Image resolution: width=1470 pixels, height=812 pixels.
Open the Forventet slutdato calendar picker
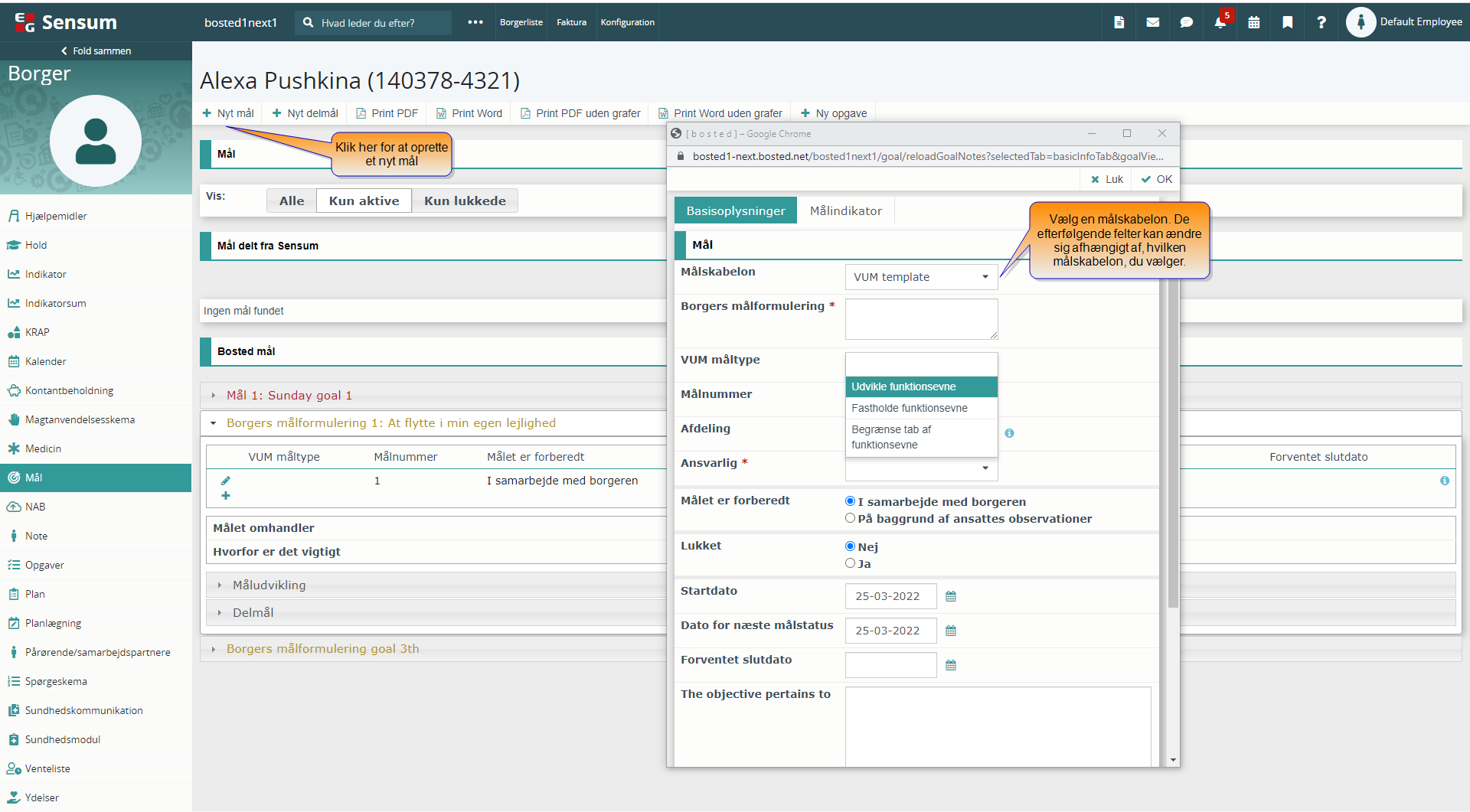click(x=951, y=665)
